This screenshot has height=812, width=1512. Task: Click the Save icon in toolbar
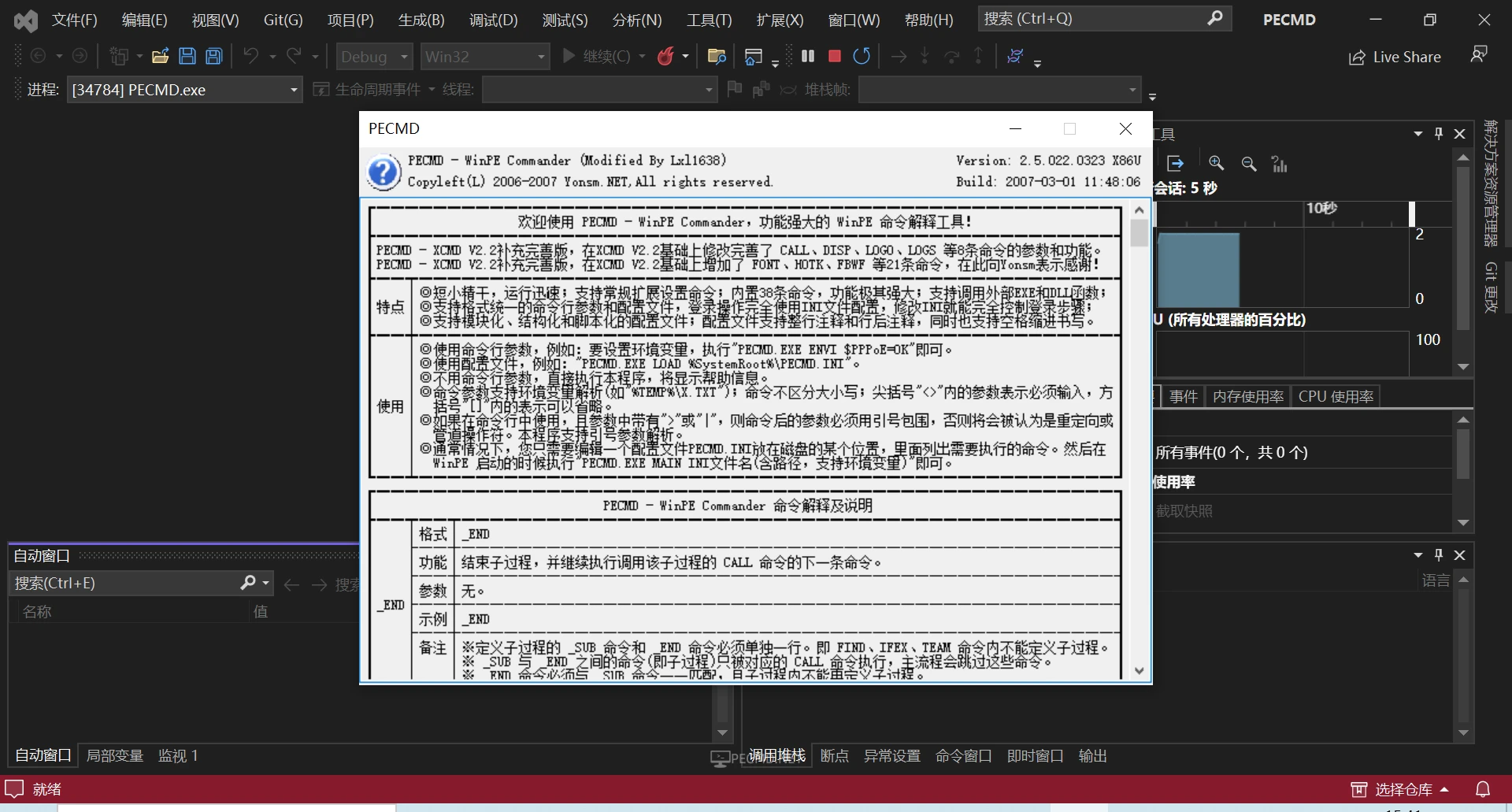(x=187, y=56)
